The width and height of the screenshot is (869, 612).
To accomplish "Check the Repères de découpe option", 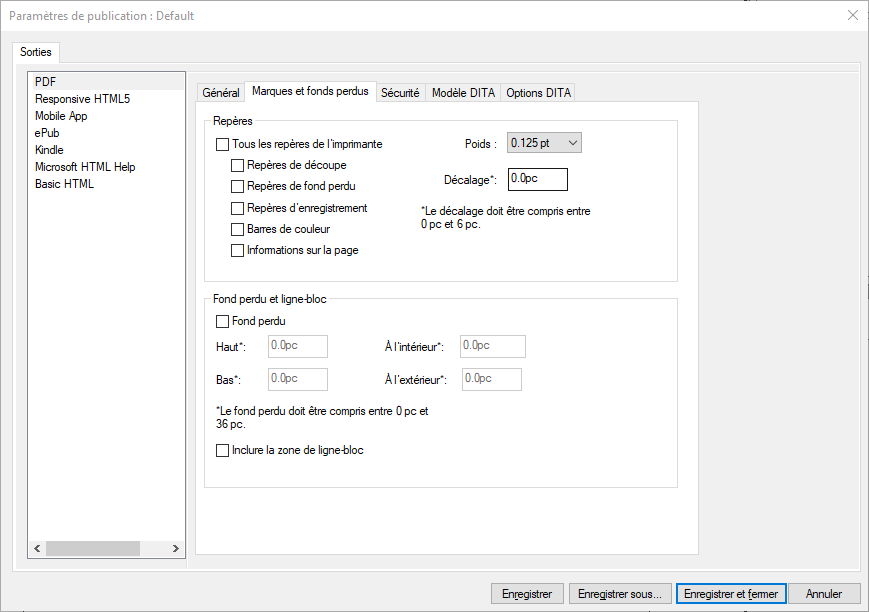I will (x=238, y=165).
